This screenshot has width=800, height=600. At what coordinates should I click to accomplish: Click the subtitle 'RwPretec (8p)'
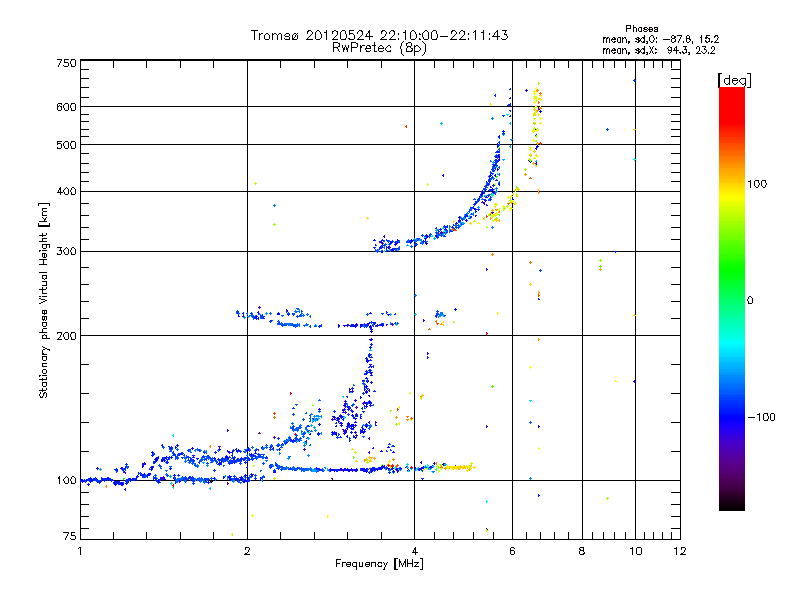pos(379,48)
